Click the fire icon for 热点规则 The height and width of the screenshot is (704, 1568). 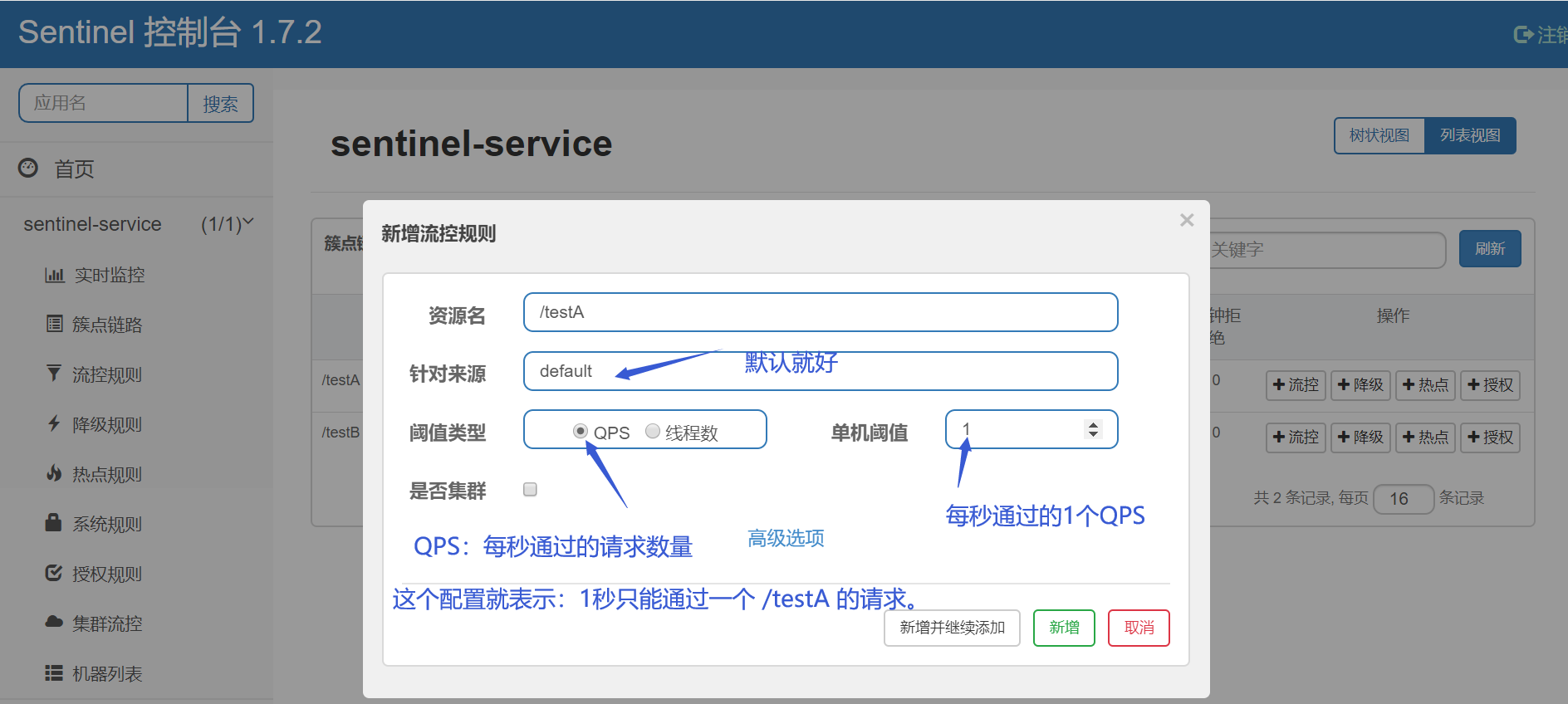tap(54, 473)
